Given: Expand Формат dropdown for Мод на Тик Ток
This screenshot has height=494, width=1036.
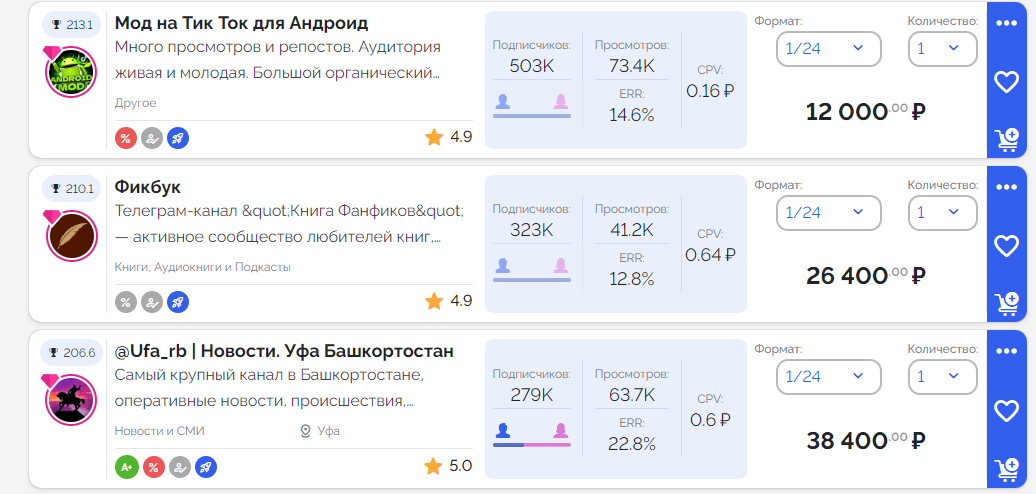Looking at the screenshot, I should [x=828, y=48].
